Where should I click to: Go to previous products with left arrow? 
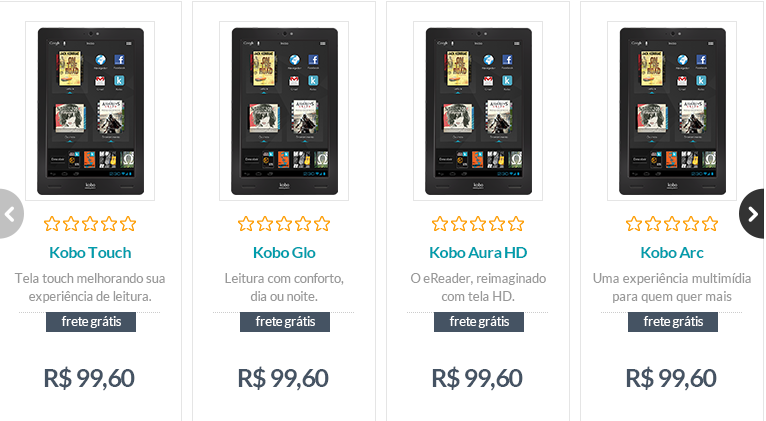(9, 214)
